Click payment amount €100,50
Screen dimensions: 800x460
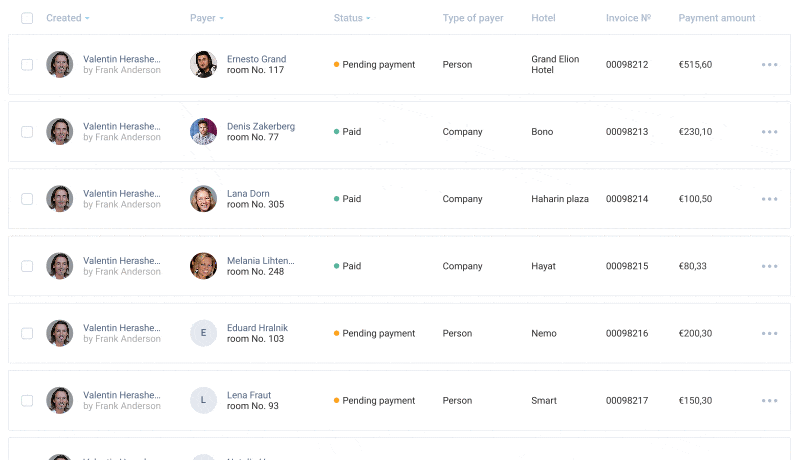695,199
